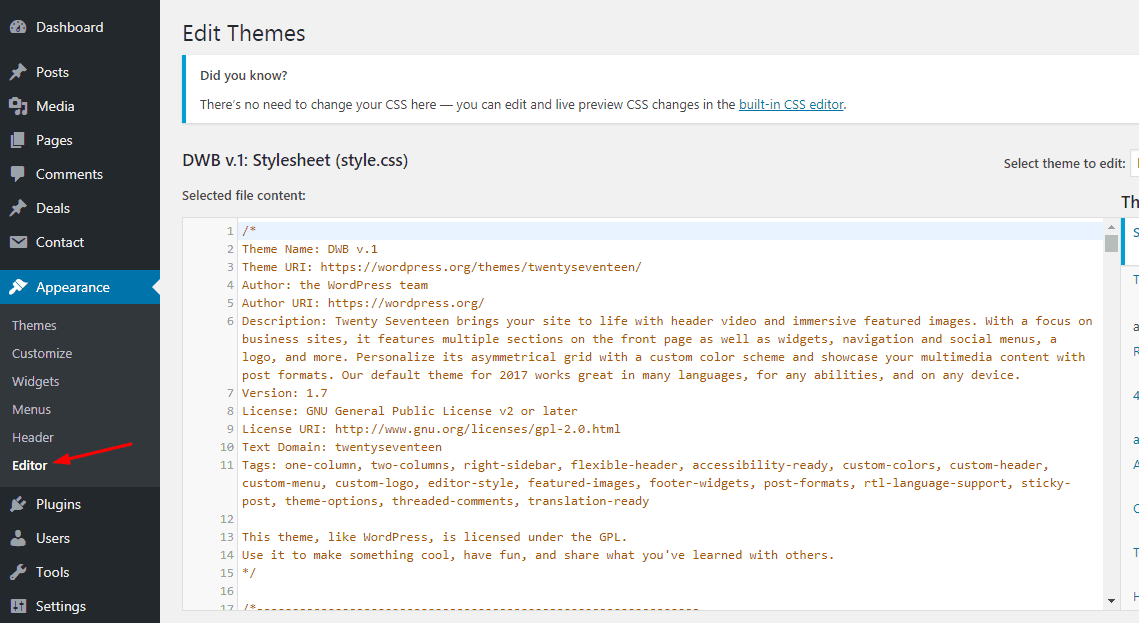Select Themes in the Appearance submenu
The width and height of the screenshot is (1139, 623).
pyautogui.click(x=34, y=324)
